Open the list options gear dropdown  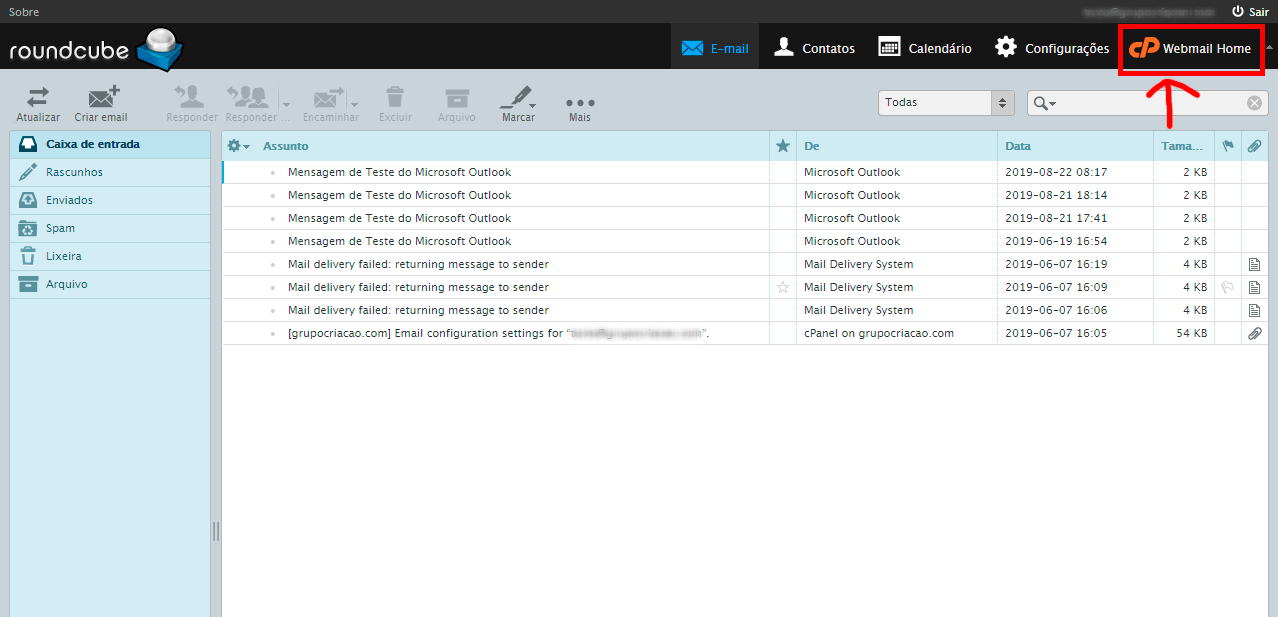coord(238,146)
